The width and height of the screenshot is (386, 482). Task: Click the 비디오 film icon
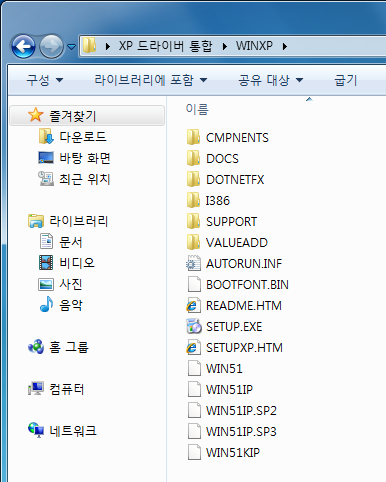46,263
